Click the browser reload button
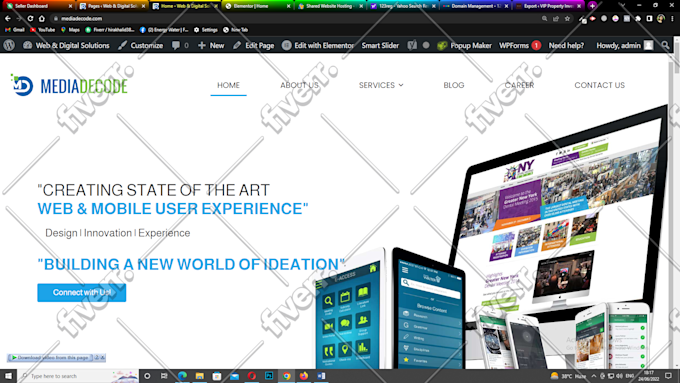The height and width of the screenshot is (383, 680). coord(30,19)
